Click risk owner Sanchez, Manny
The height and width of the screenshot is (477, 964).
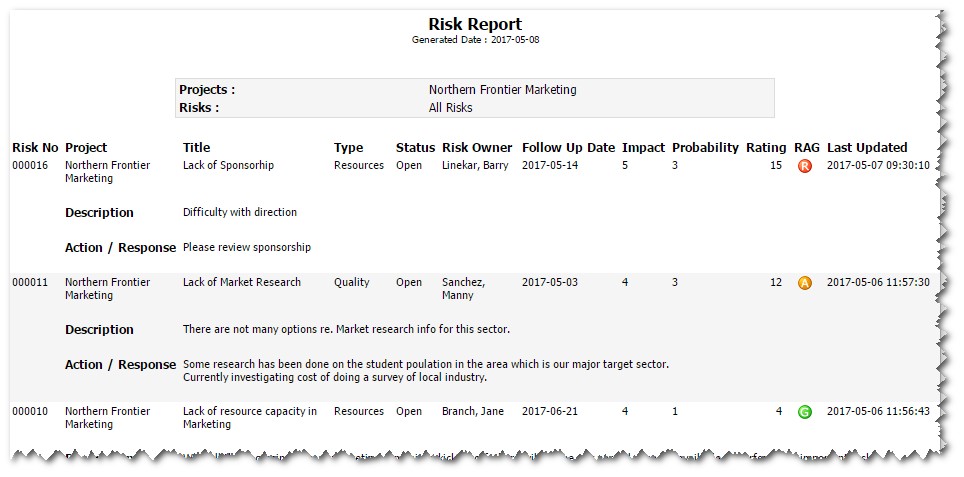tap(464, 288)
